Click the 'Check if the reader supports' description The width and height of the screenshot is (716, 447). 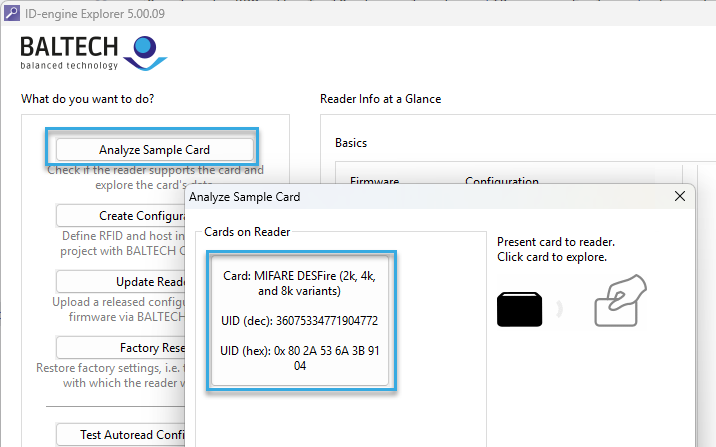point(155,177)
